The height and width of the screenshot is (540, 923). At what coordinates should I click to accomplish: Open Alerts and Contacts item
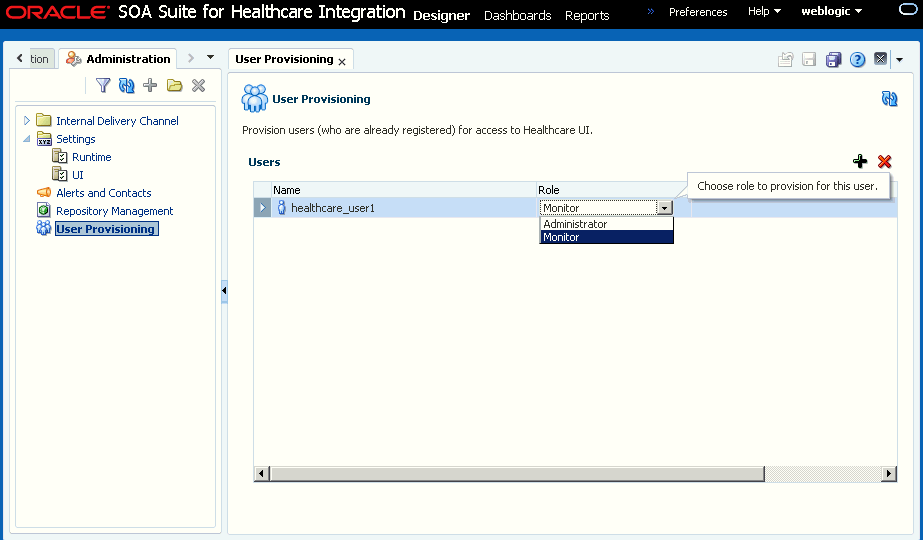[104, 193]
